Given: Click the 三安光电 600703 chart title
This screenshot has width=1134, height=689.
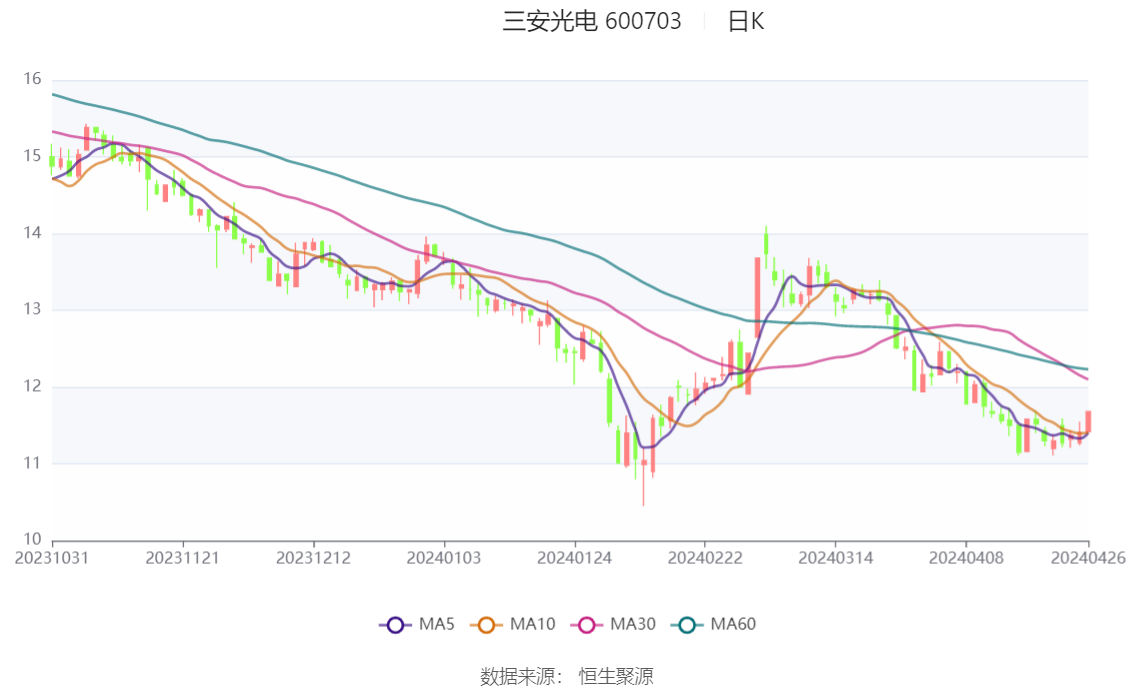Looking at the screenshot, I should [x=592, y=21].
